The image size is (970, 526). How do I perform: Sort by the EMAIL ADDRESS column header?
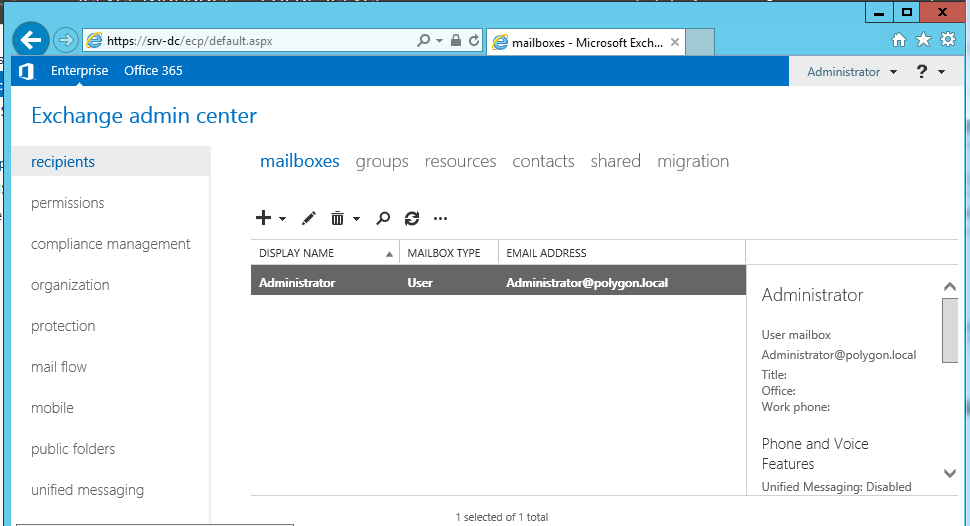622,252
